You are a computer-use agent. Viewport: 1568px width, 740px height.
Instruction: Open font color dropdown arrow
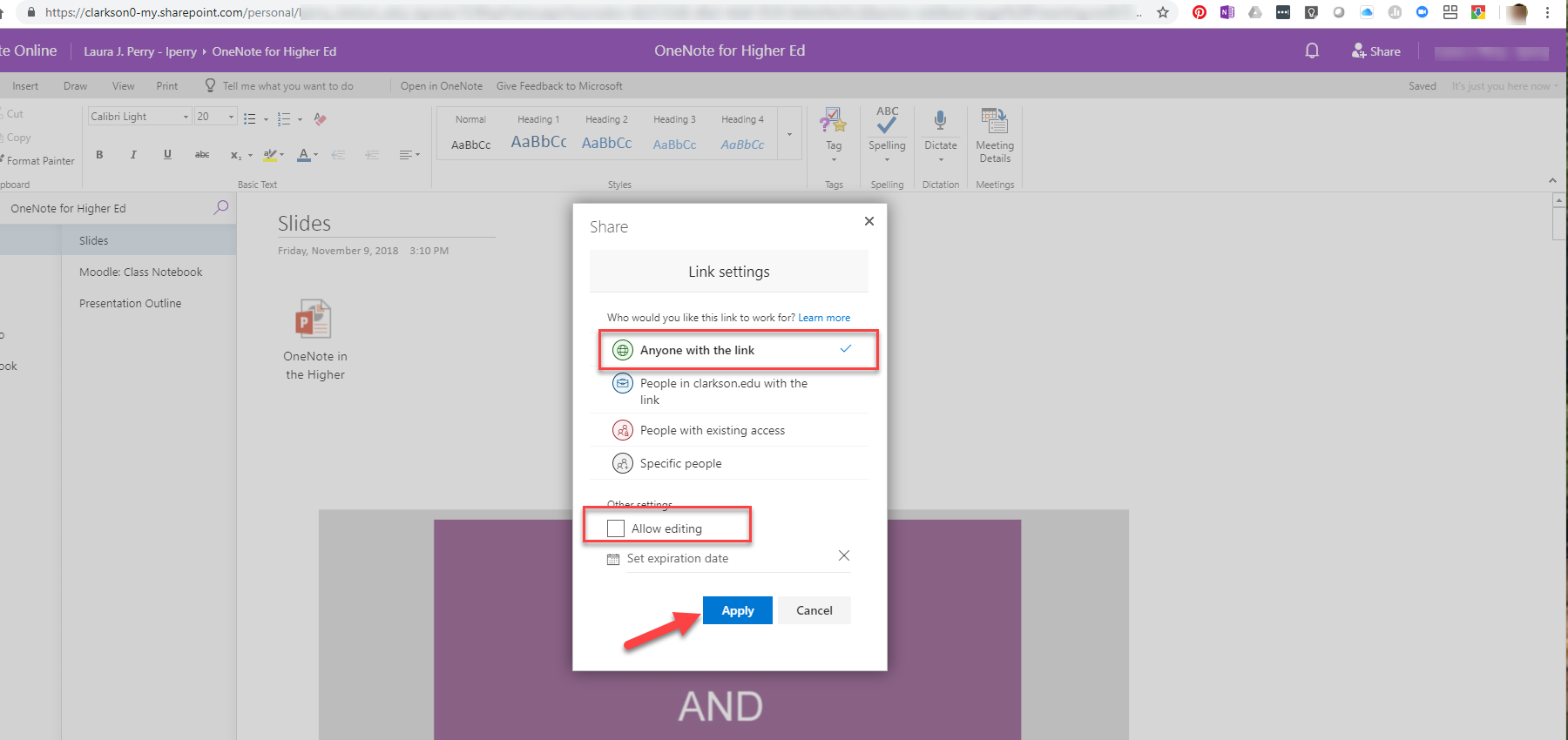tap(315, 155)
